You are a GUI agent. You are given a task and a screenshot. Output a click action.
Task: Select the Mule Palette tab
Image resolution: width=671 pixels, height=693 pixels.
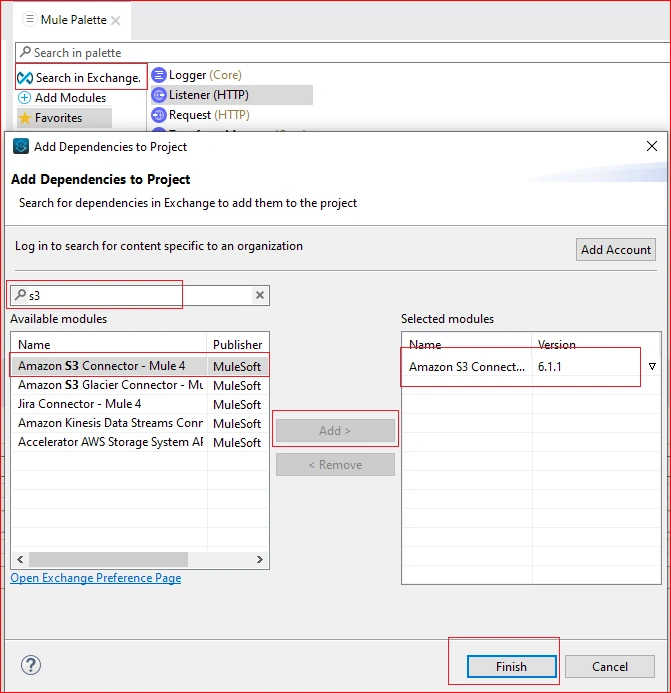[x=73, y=20]
